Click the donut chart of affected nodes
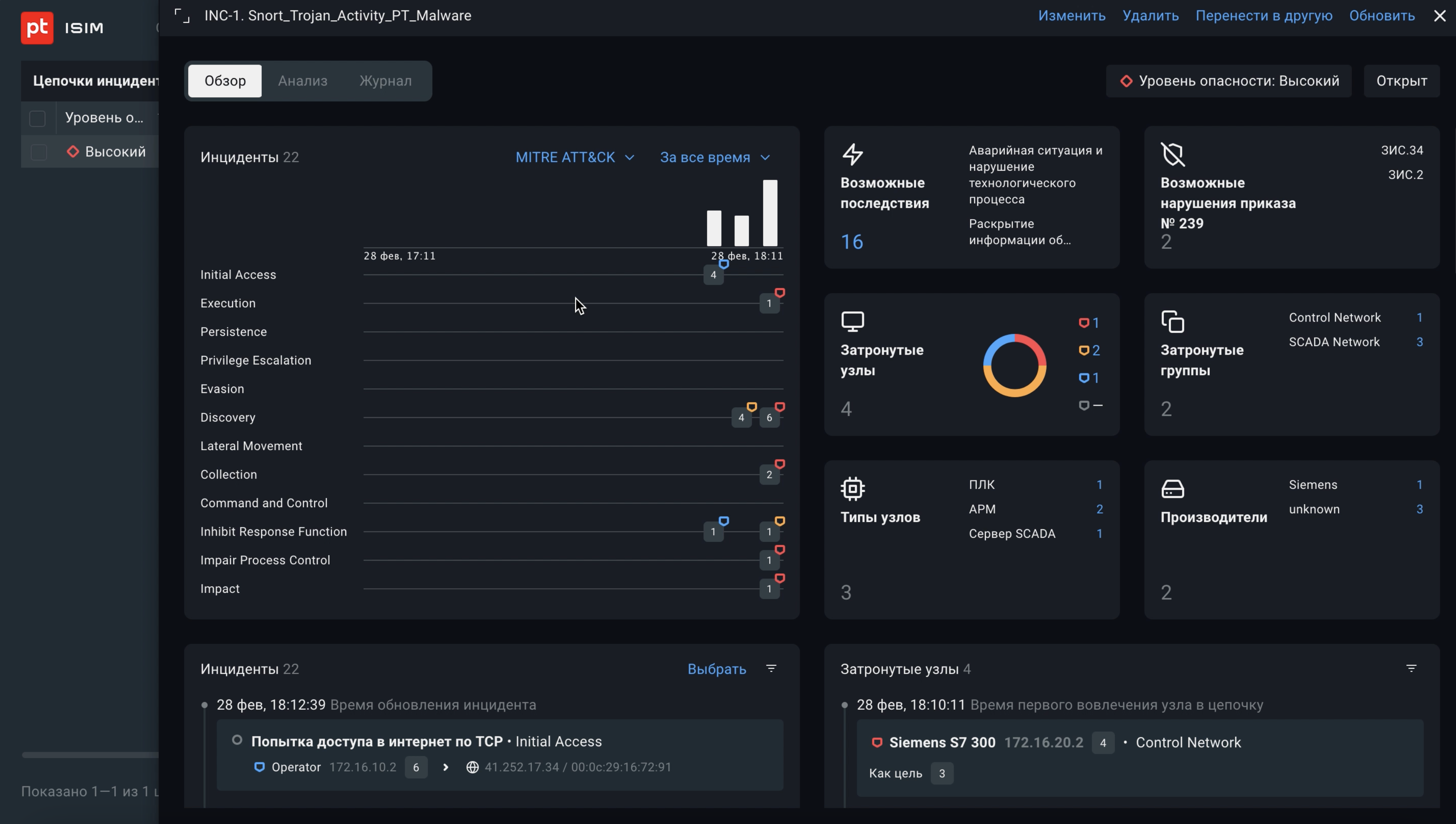The width and height of the screenshot is (1456, 824). tap(1014, 365)
